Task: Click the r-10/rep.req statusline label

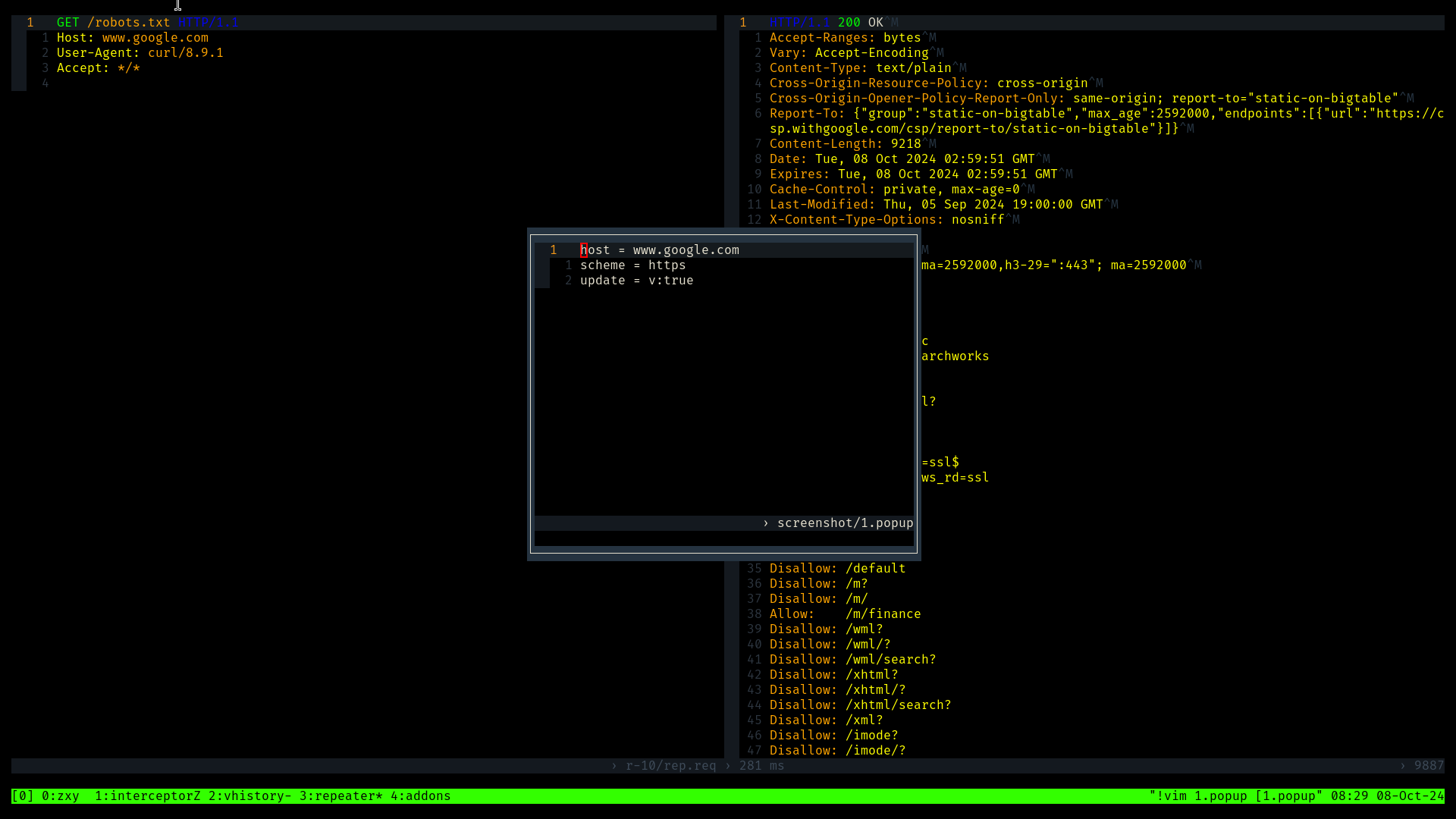Action: 670,765
